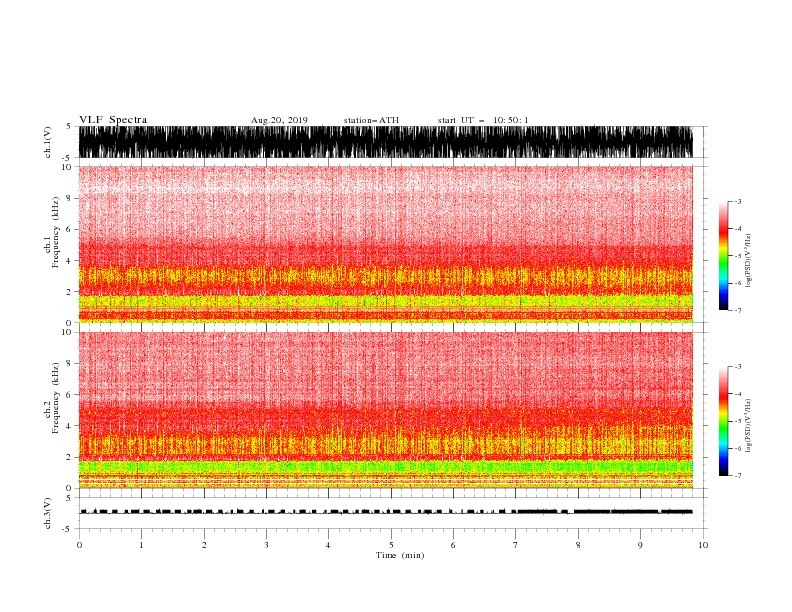Click the "5" volt tick on ch.1(V) axis
The height and width of the screenshot is (612, 792).
[70, 127]
